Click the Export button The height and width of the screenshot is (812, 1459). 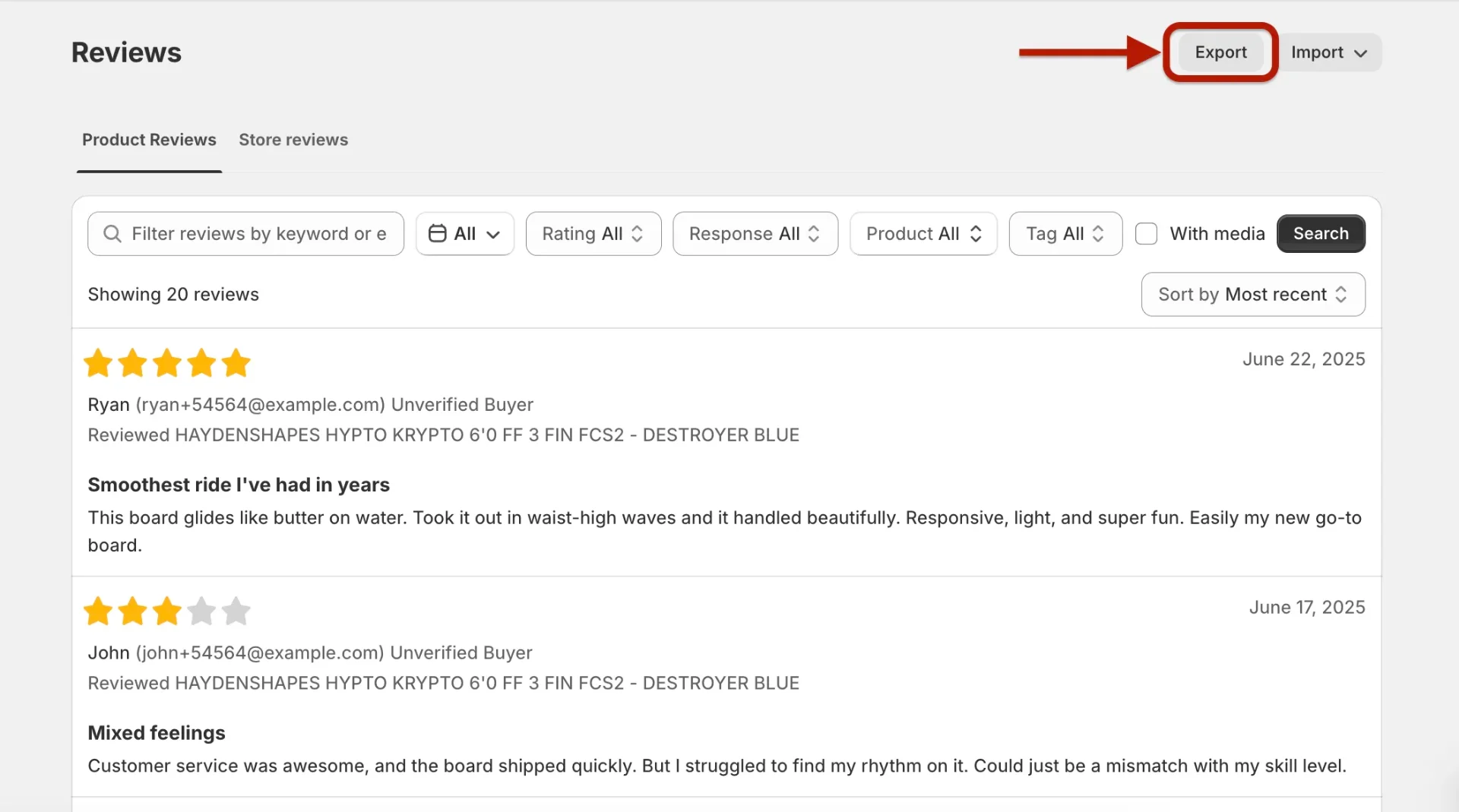(x=1220, y=52)
